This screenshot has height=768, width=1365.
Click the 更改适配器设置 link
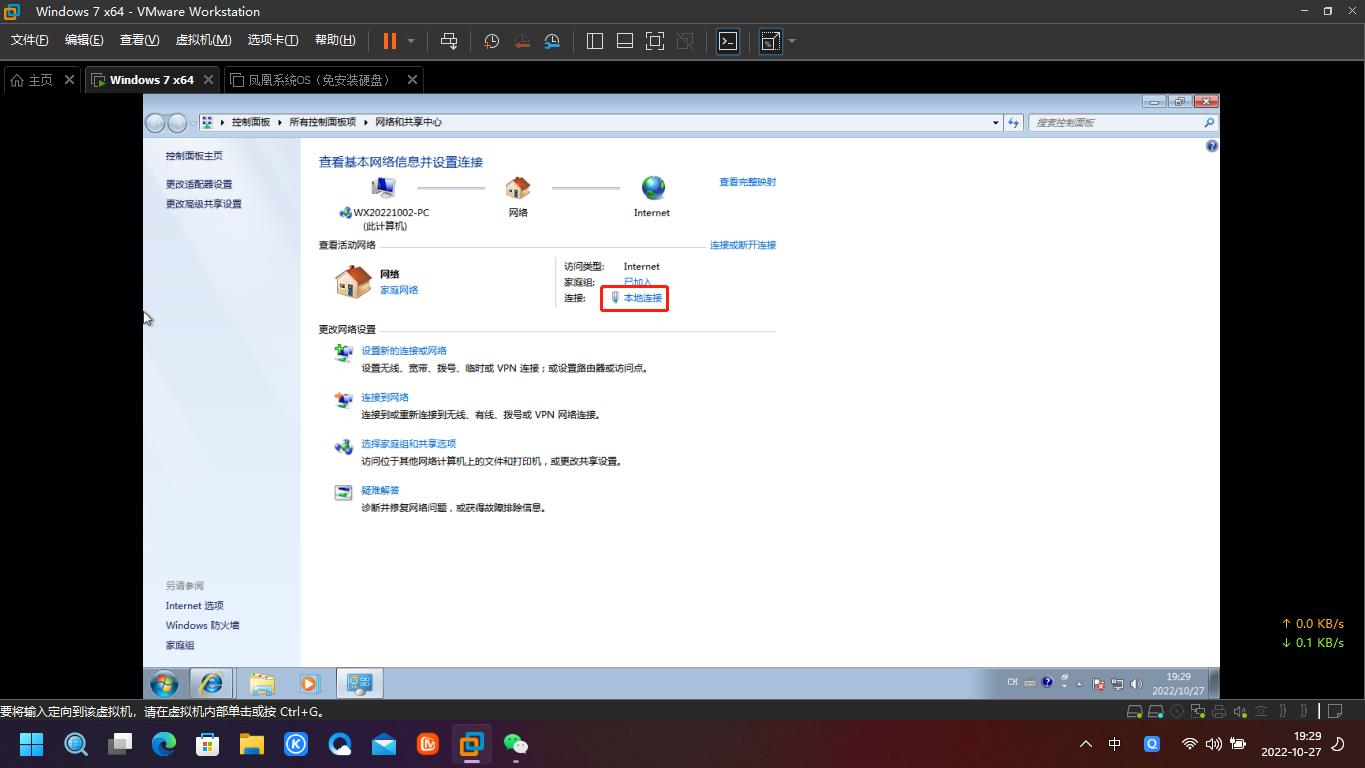click(200, 184)
